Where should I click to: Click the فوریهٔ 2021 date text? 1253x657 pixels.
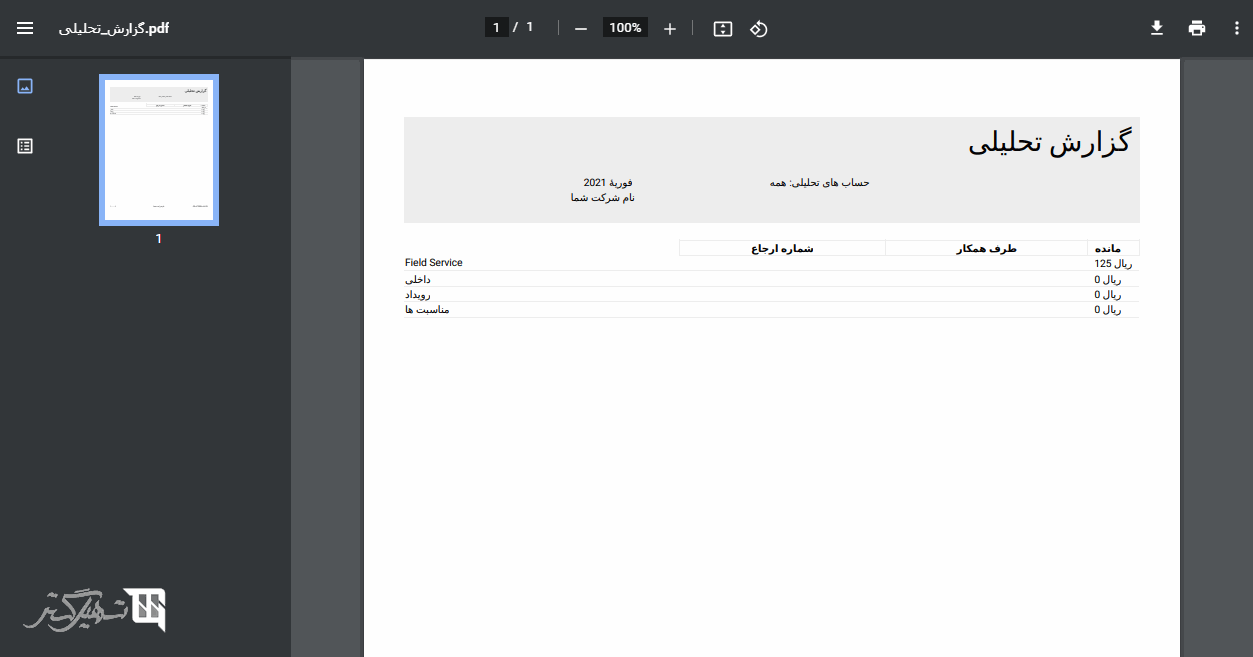[x=608, y=183]
